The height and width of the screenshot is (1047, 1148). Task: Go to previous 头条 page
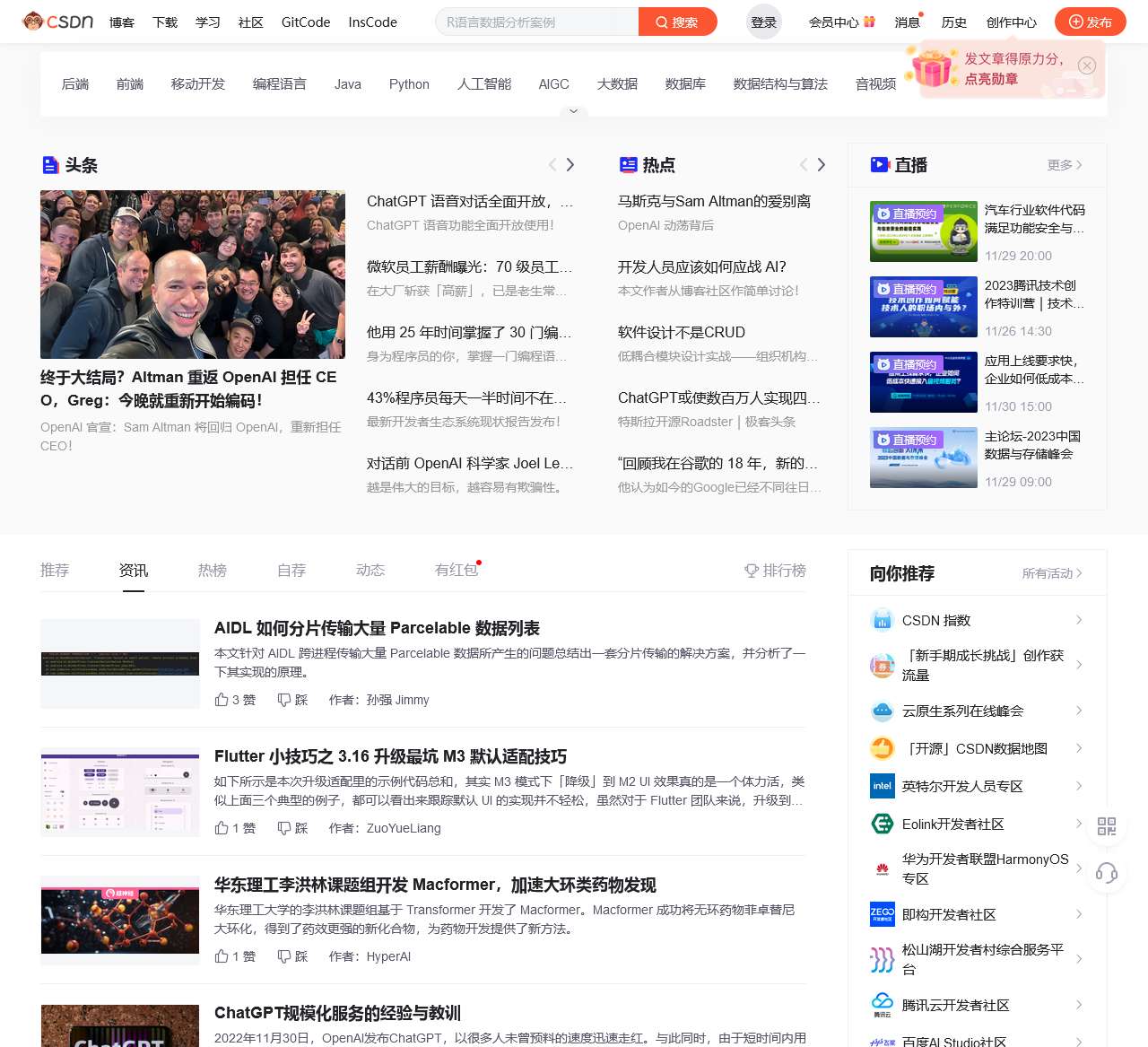[x=552, y=165]
